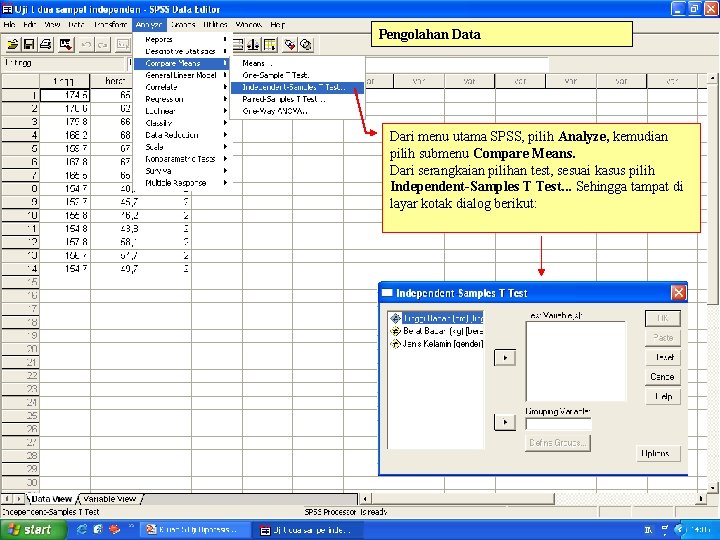Select Berat Badan variable in dialog list
Image resolution: width=720 pixels, height=540 pixels.
coord(436,331)
